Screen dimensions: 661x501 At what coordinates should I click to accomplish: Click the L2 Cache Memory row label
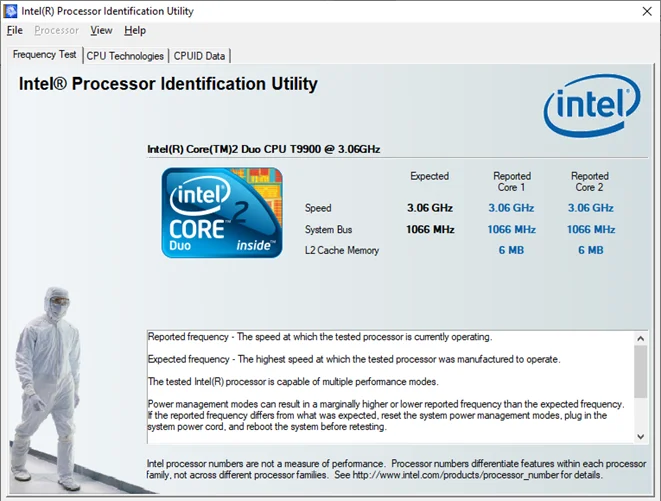pyautogui.click(x=342, y=250)
